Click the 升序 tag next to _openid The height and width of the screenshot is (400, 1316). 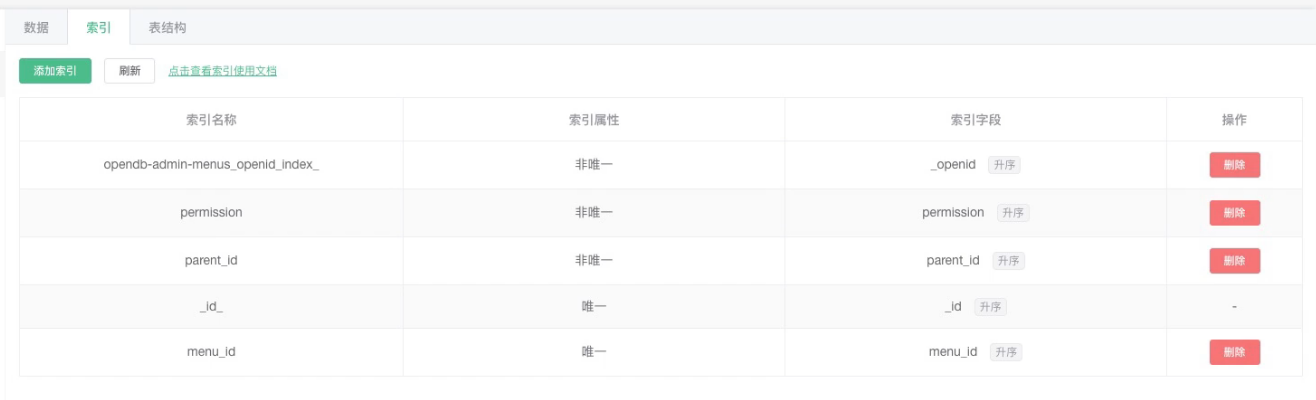point(1004,165)
